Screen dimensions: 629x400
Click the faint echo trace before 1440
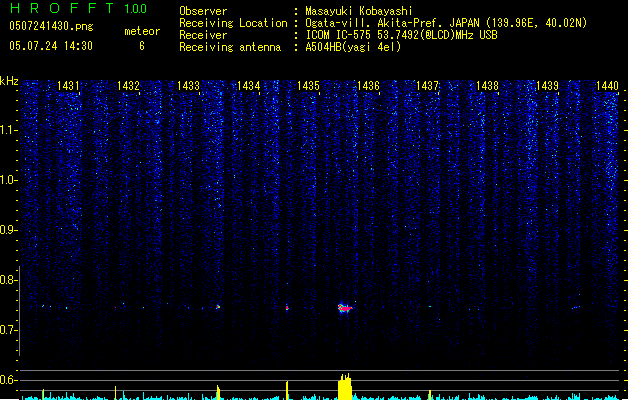tap(576, 308)
